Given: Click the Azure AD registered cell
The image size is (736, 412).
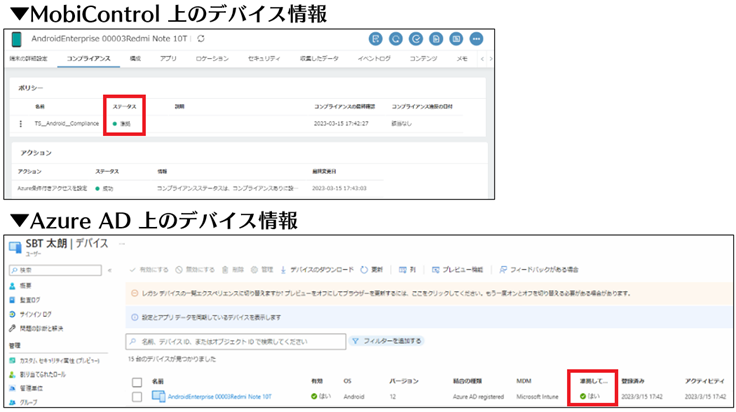Looking at the screenshot, I should (x=478, y=397).
